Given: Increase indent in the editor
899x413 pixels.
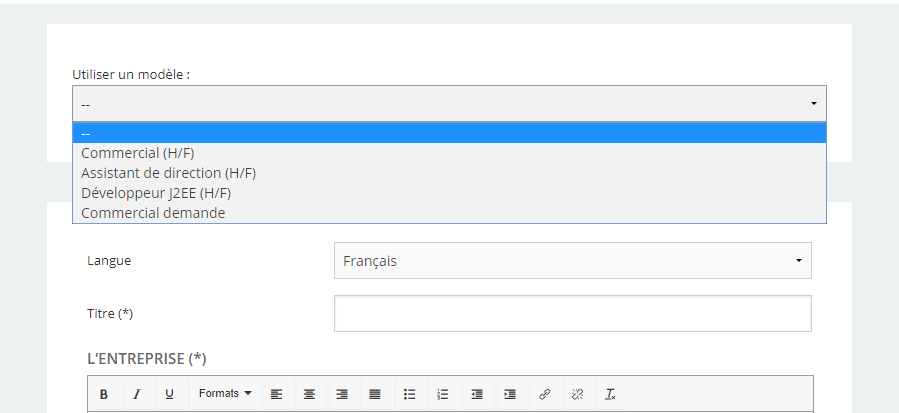Looking at the screenshot, I should point(510,394).
